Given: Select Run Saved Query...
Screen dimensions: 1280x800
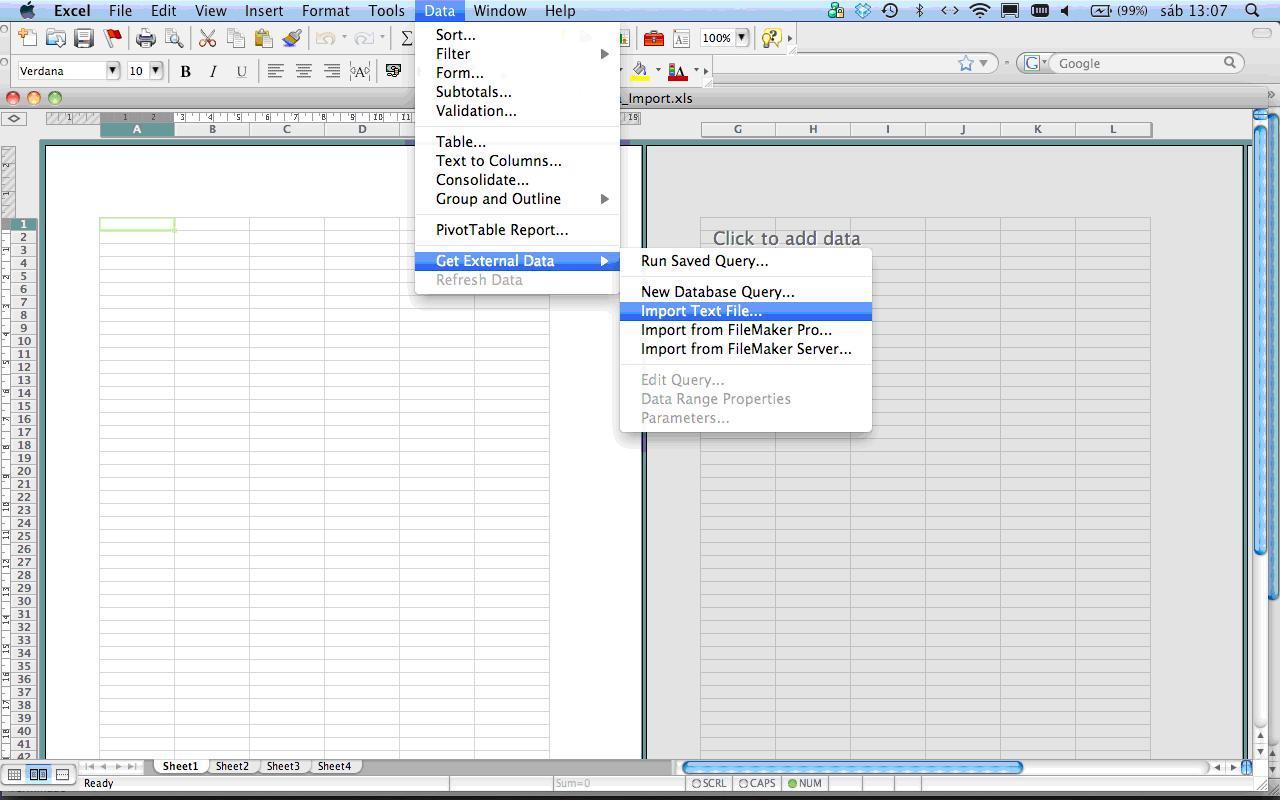Looking at the screenshot, I should 746,261.
